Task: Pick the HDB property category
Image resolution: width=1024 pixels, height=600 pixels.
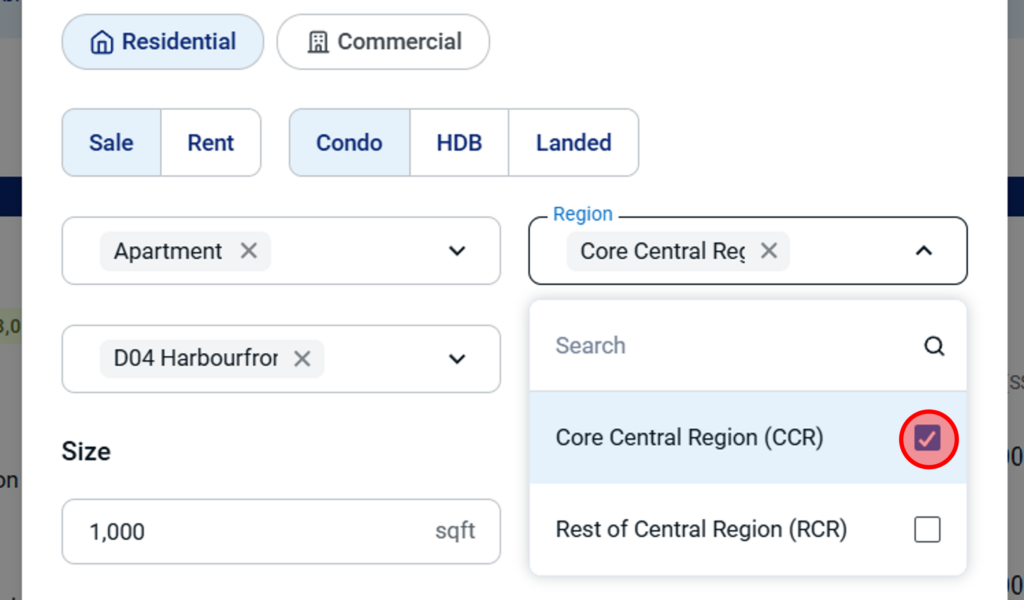Action: click(459, 143)
